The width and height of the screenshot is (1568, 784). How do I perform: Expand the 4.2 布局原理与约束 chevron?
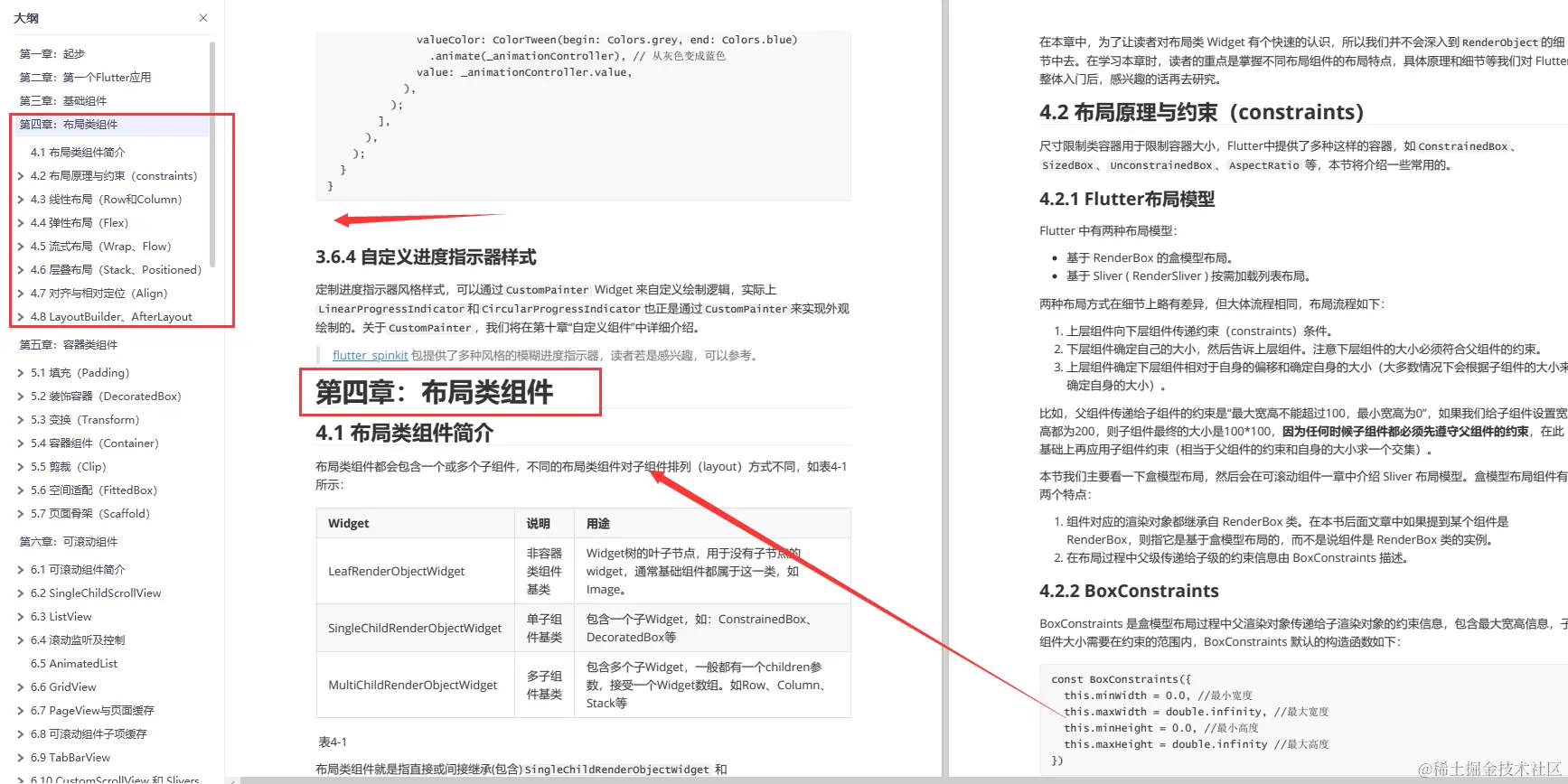(21, 175)
